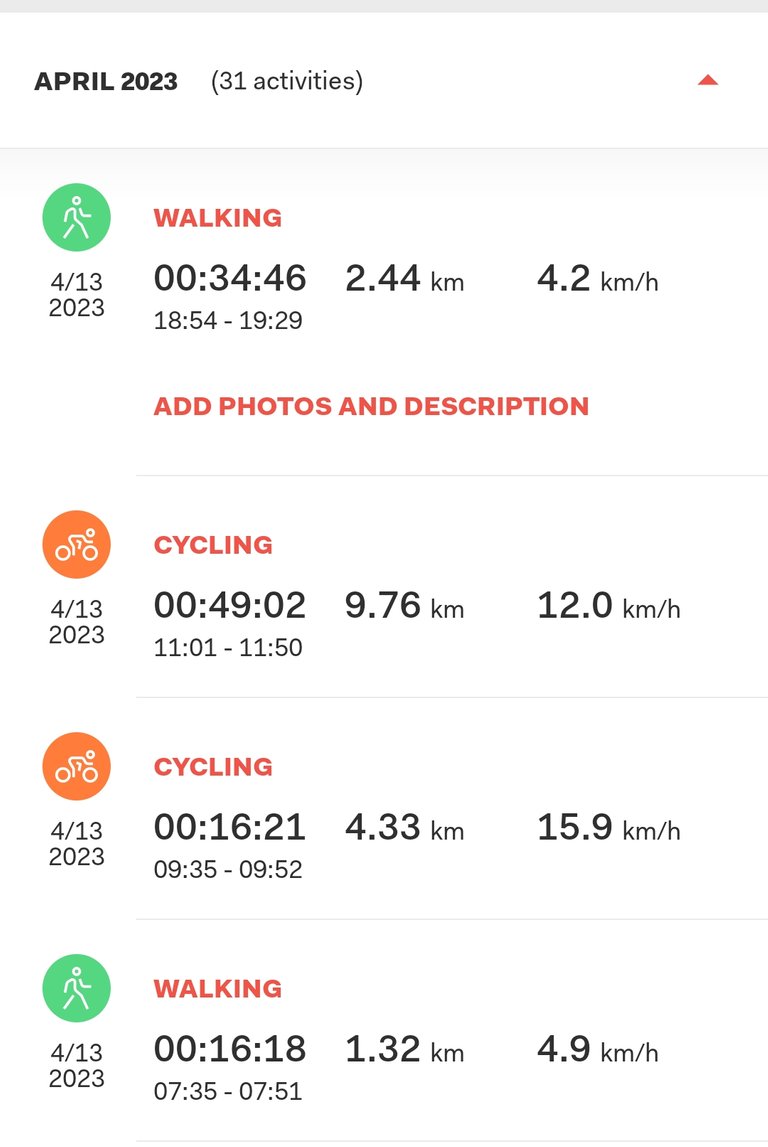Tap the 11:01 - 11:50 time range
Image resolution: width=768 pixels, height=1147 pixels.
tap(227, 647)
